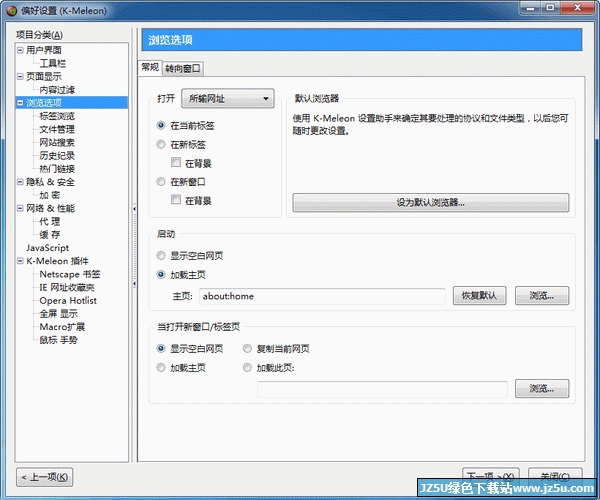Select the 网络 & 性能 category
This screenshot has height=500, width=600.
click(51, 208)
